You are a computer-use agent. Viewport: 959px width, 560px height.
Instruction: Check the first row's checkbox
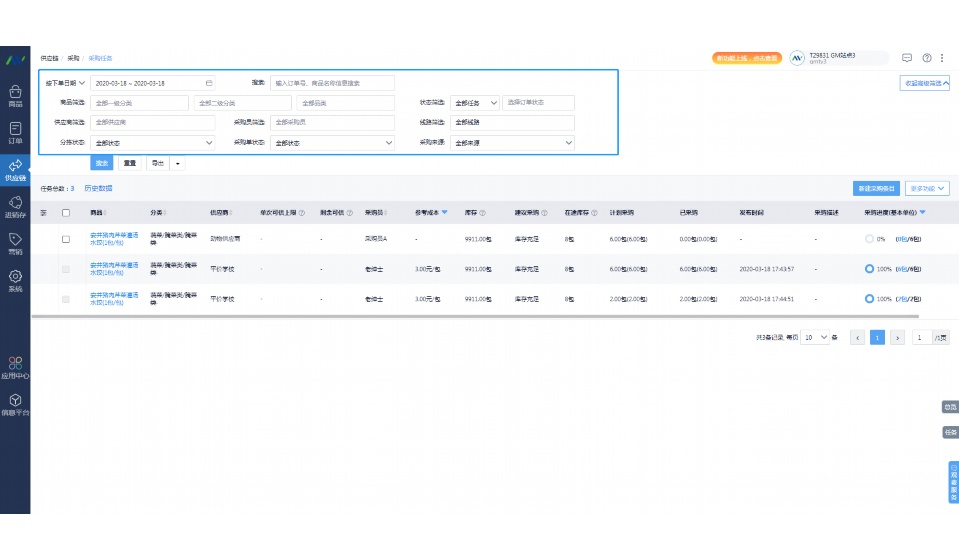click(66, 239)
